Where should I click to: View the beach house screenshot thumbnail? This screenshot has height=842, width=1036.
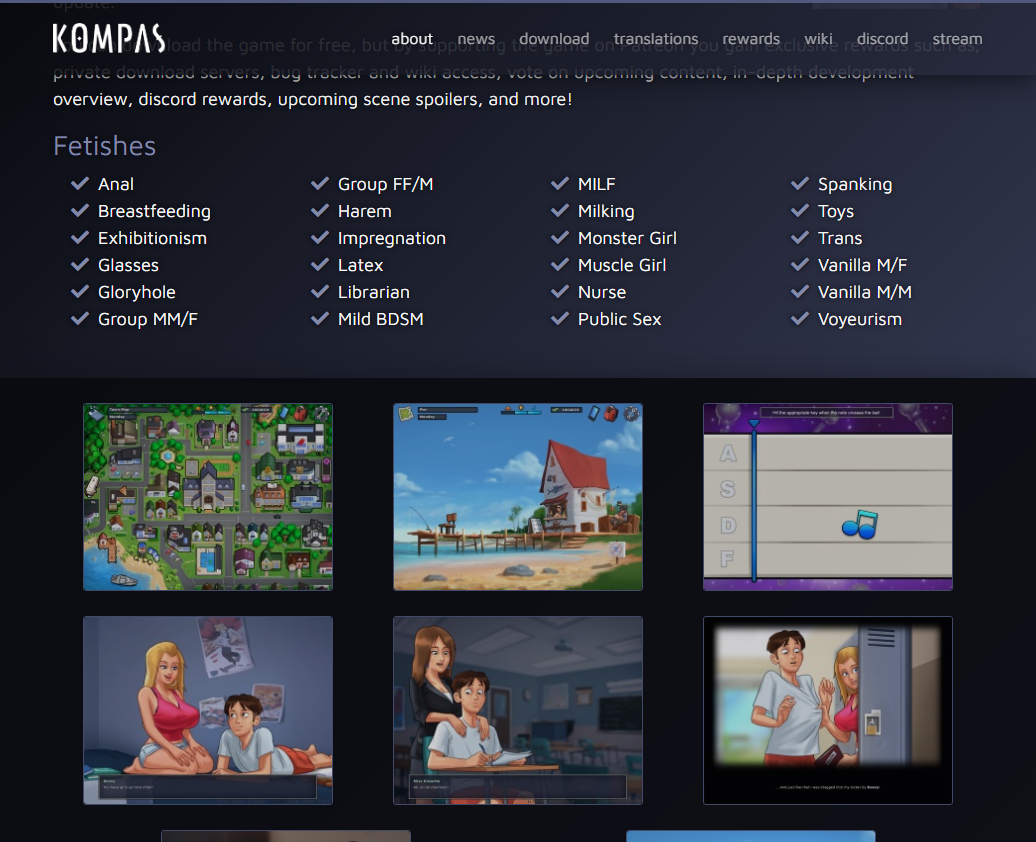coord(518,497)
